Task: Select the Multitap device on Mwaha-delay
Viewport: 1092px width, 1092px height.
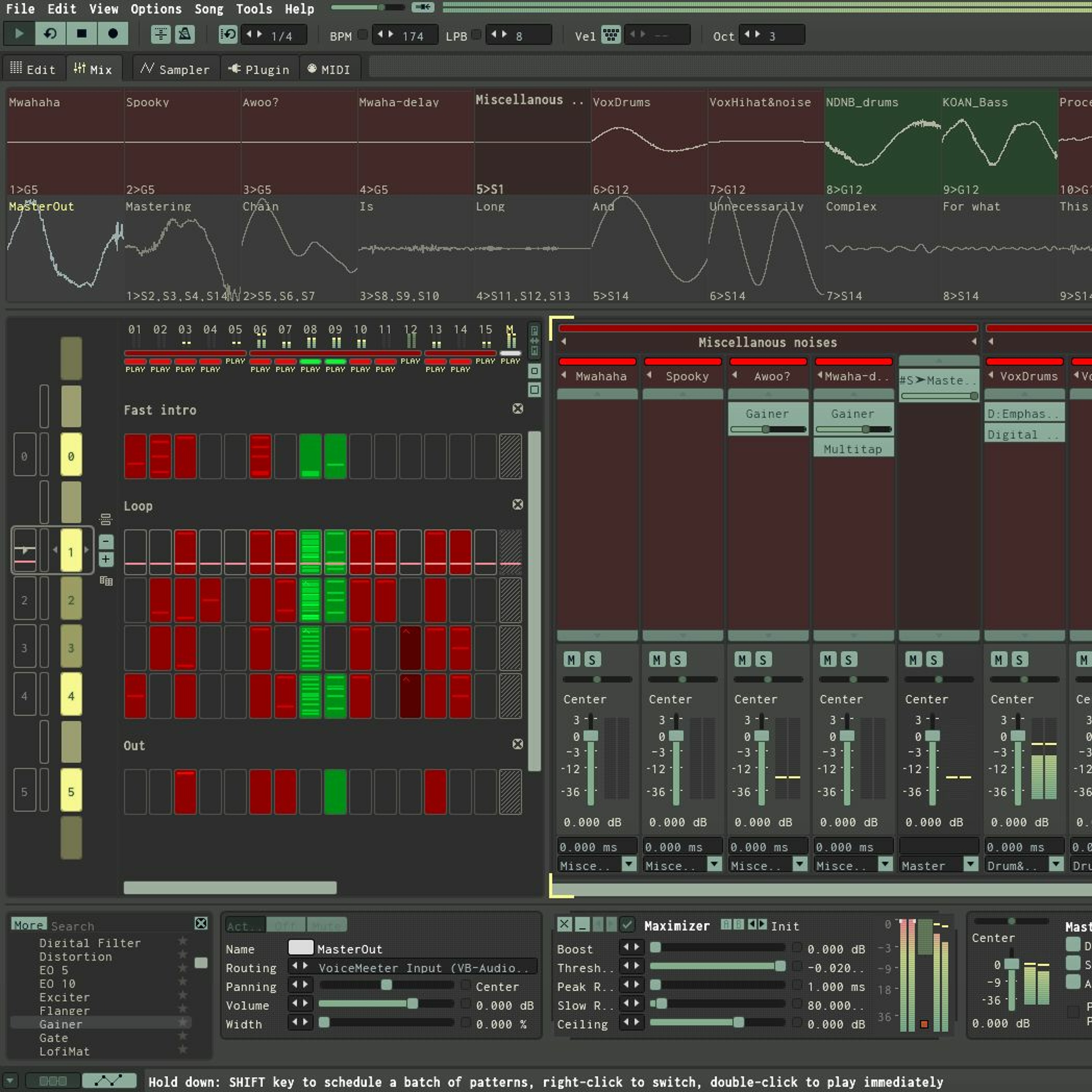Action: click(853, 449)
